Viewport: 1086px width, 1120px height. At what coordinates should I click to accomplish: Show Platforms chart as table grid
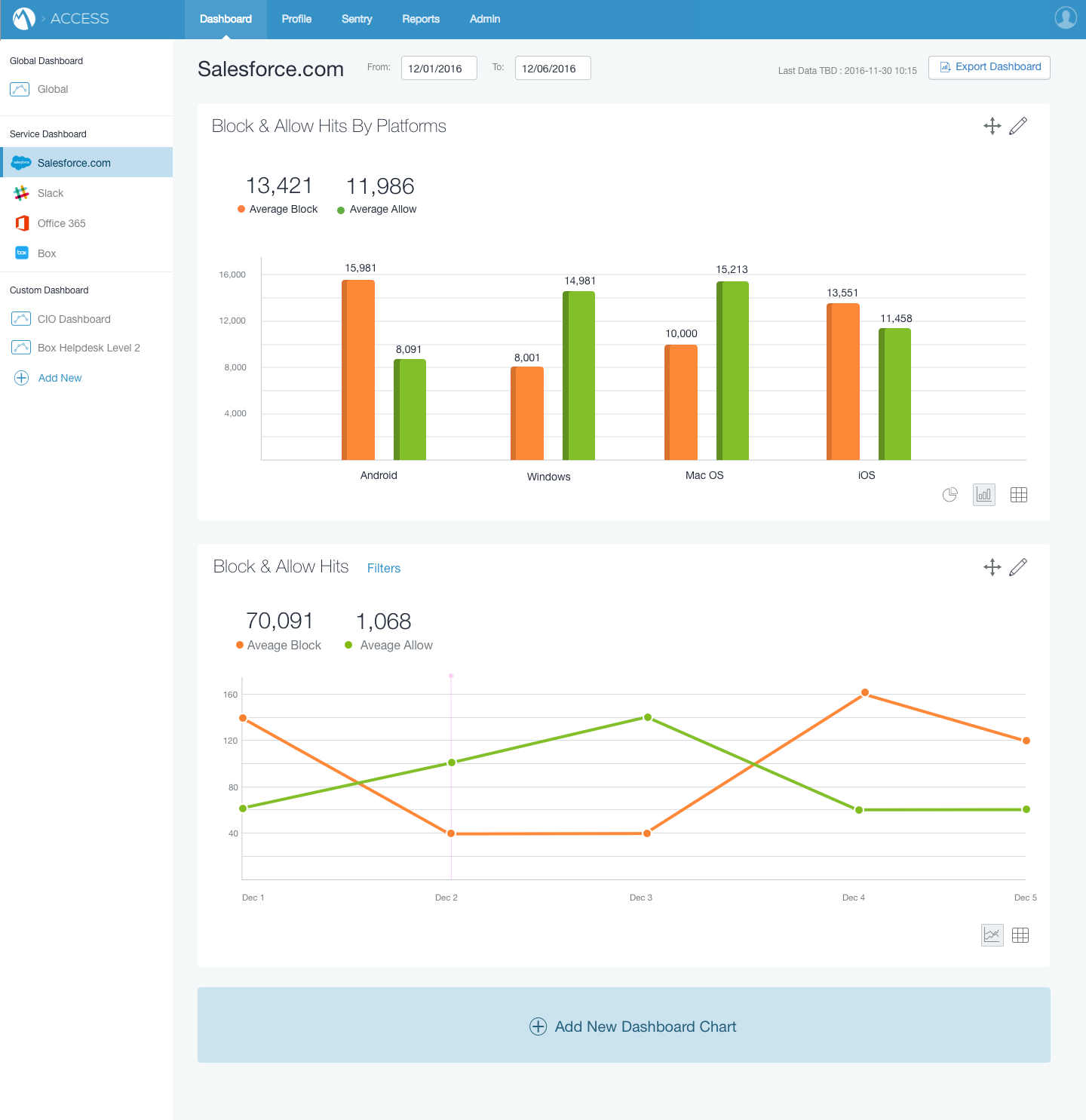point(1019,495)
